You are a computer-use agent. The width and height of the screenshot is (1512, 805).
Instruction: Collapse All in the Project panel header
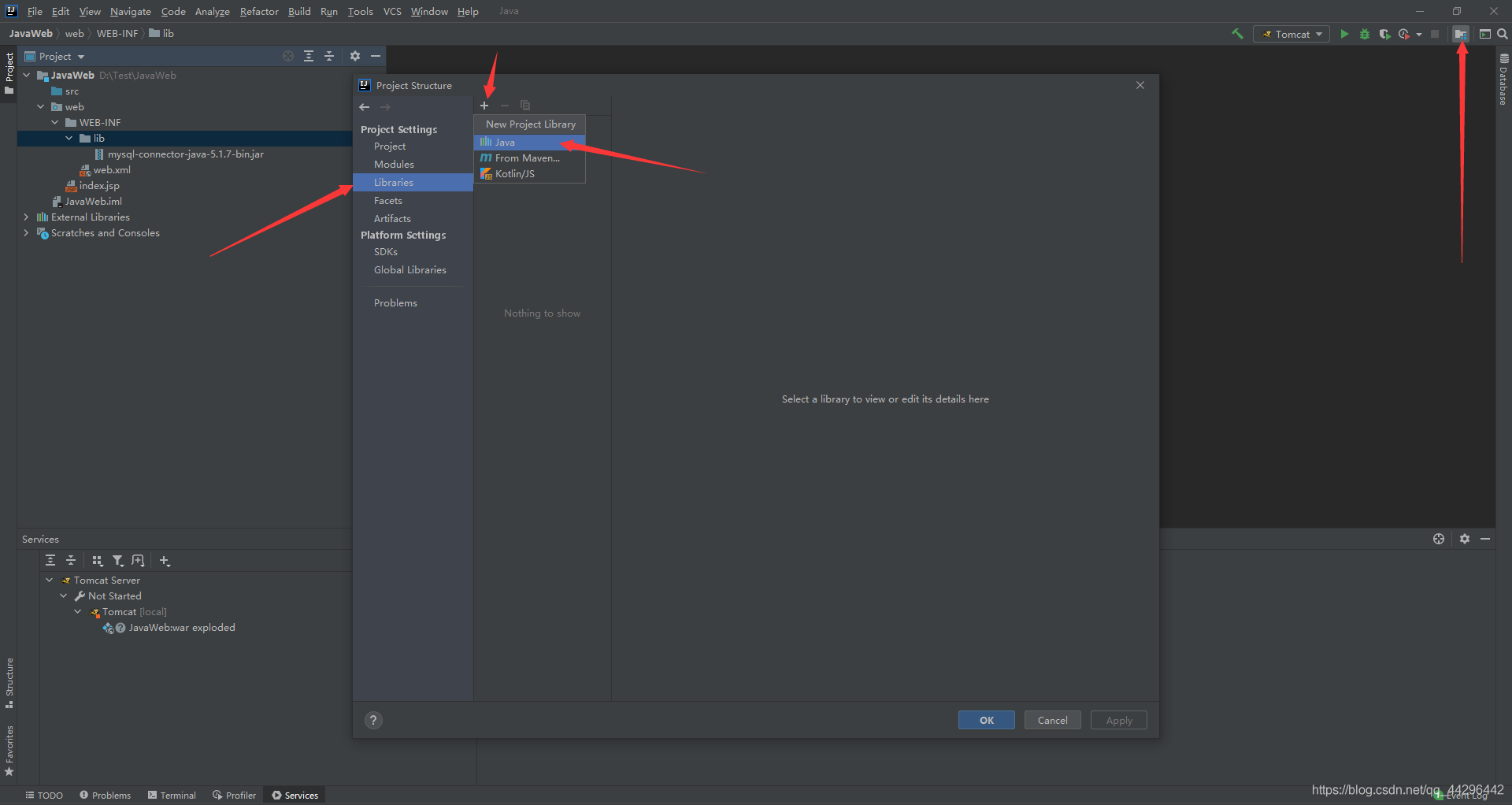tap(329, 56)
